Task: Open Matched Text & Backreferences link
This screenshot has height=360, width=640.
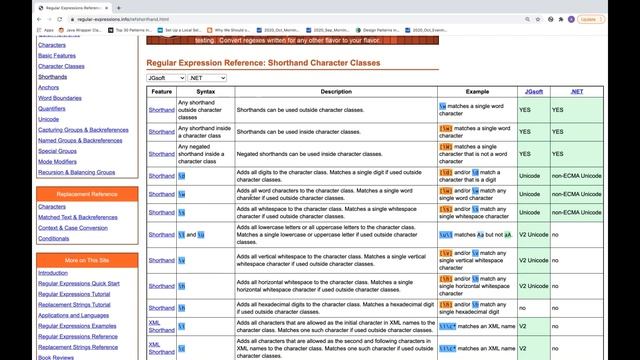Action: [x=78, y=217]
